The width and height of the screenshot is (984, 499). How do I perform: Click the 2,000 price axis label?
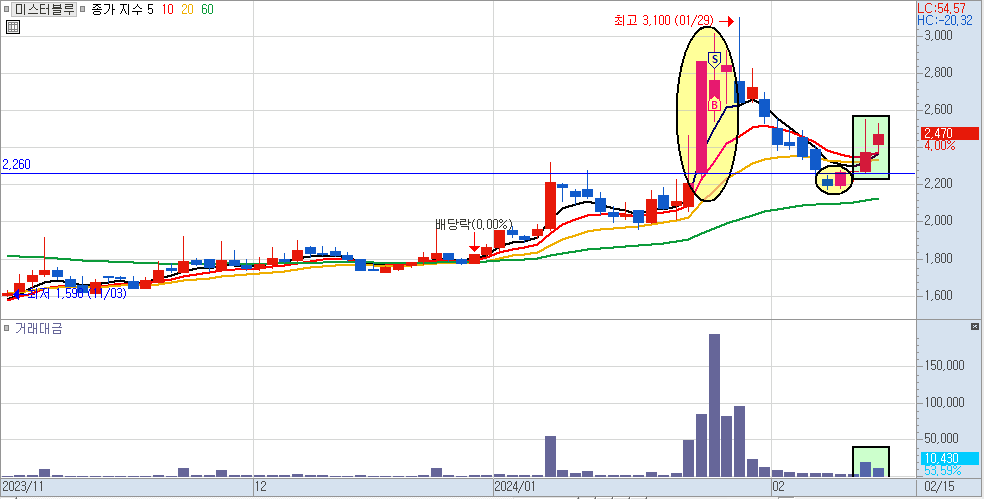938,221
